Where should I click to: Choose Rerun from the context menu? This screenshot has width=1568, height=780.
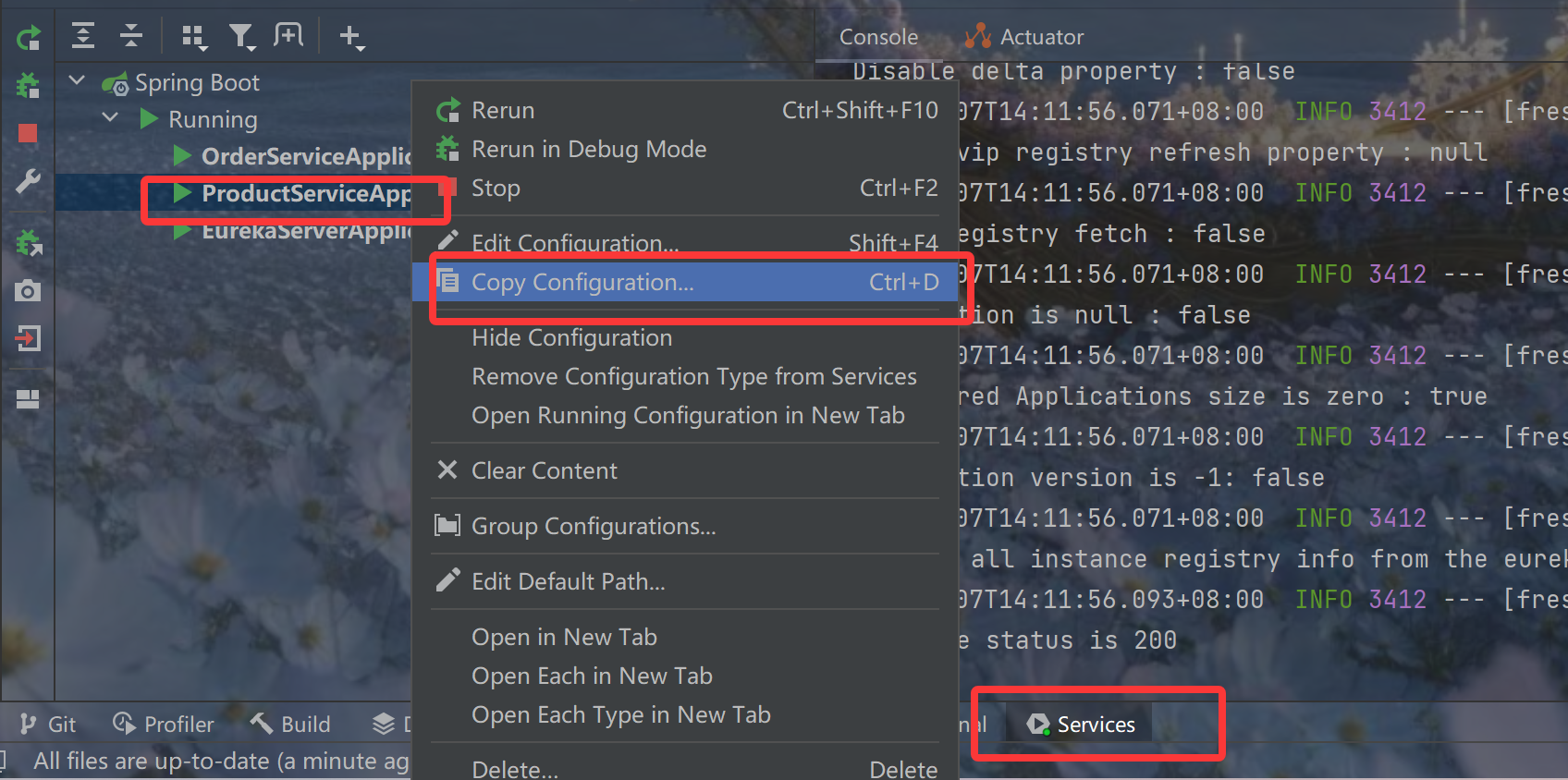click(686, 110)
